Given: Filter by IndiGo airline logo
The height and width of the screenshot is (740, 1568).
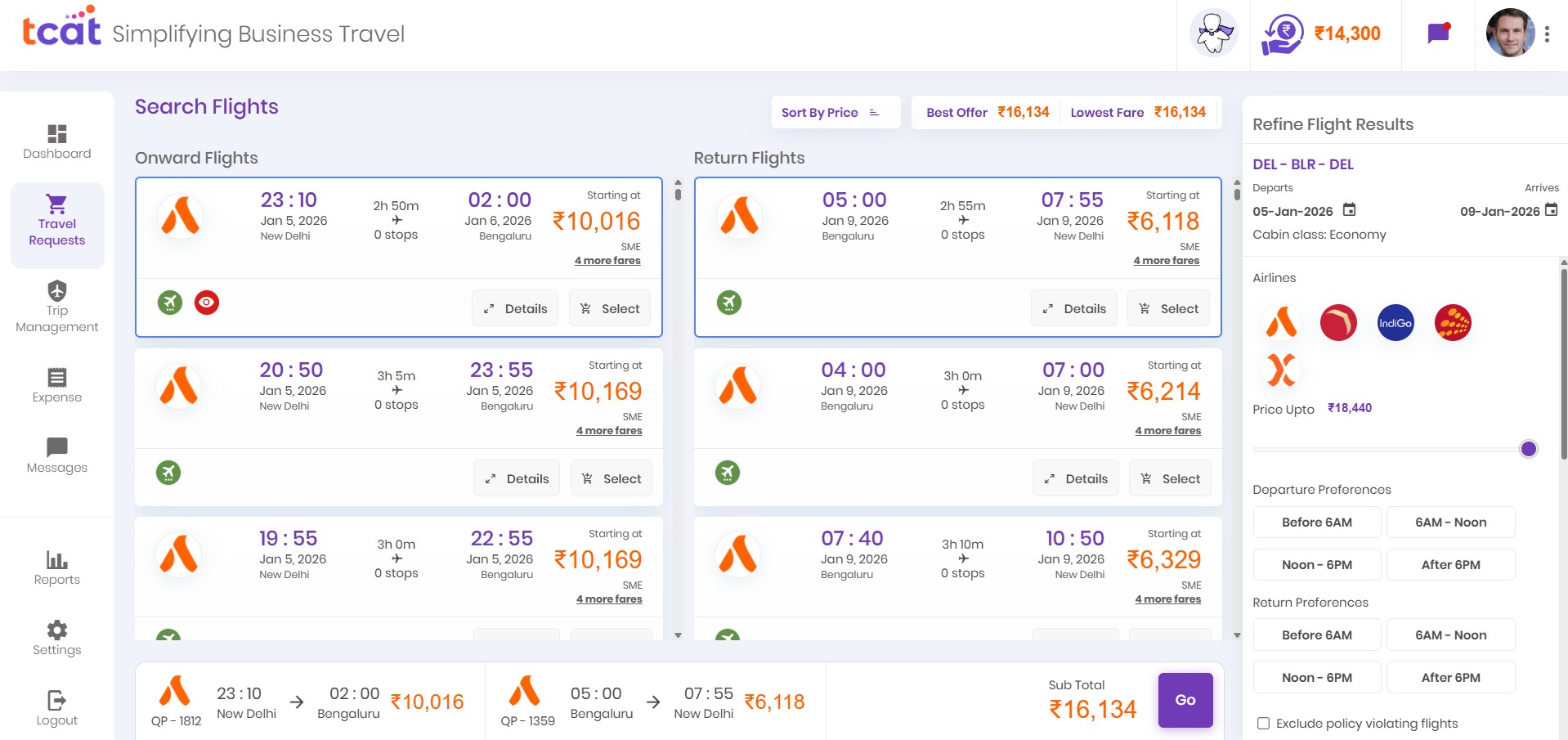Looking at the screenshot, I should [x=1395, y=323].
